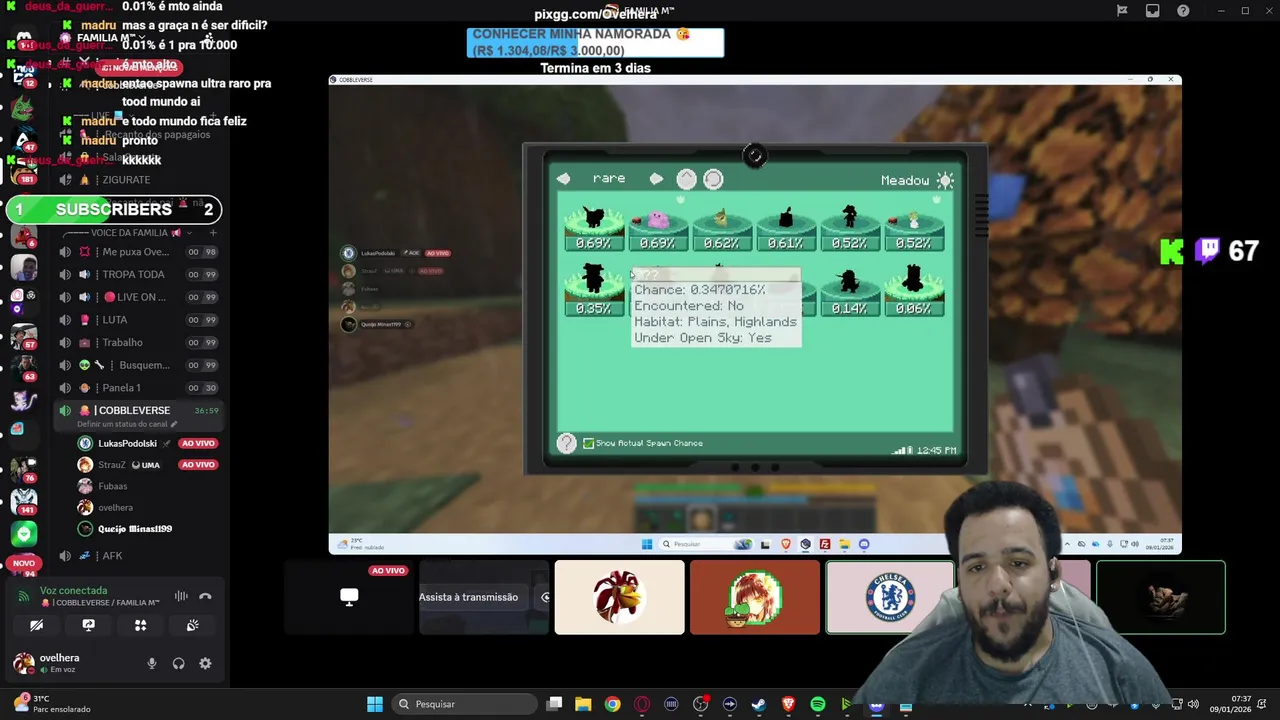The width and height of the screenshot is (1280, 720).
Task: Click the NOVO unread indicator in server list
Action: (x=23, y=564)
